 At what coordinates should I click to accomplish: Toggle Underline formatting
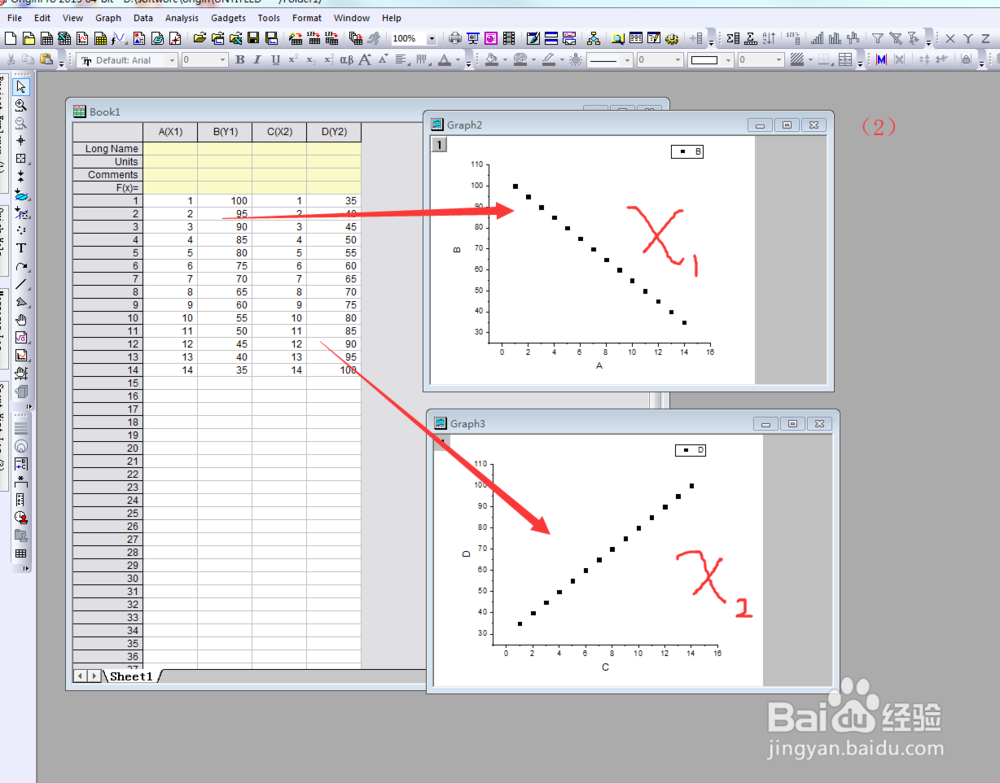pos(275,60)
